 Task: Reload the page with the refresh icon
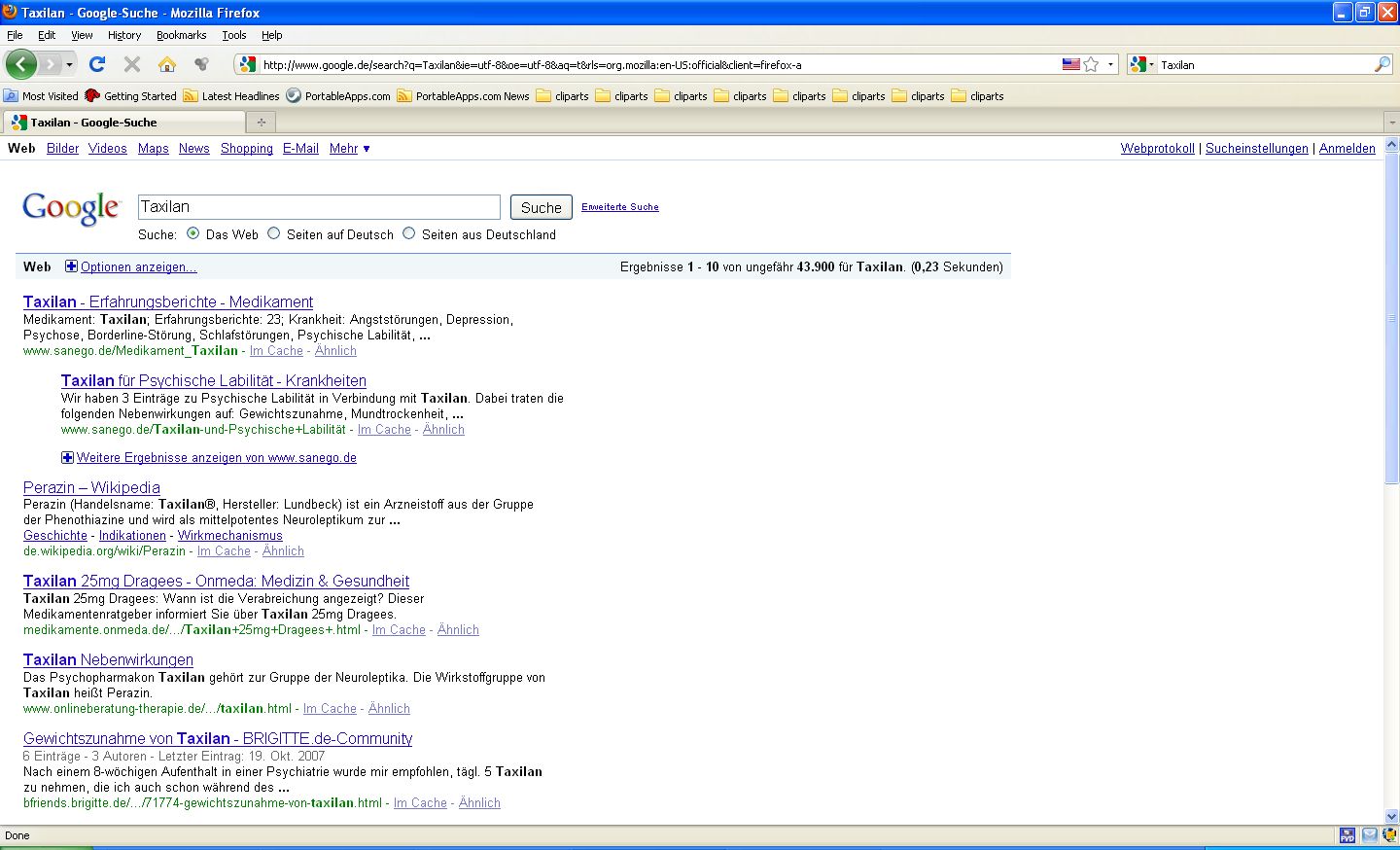(96, 64)
